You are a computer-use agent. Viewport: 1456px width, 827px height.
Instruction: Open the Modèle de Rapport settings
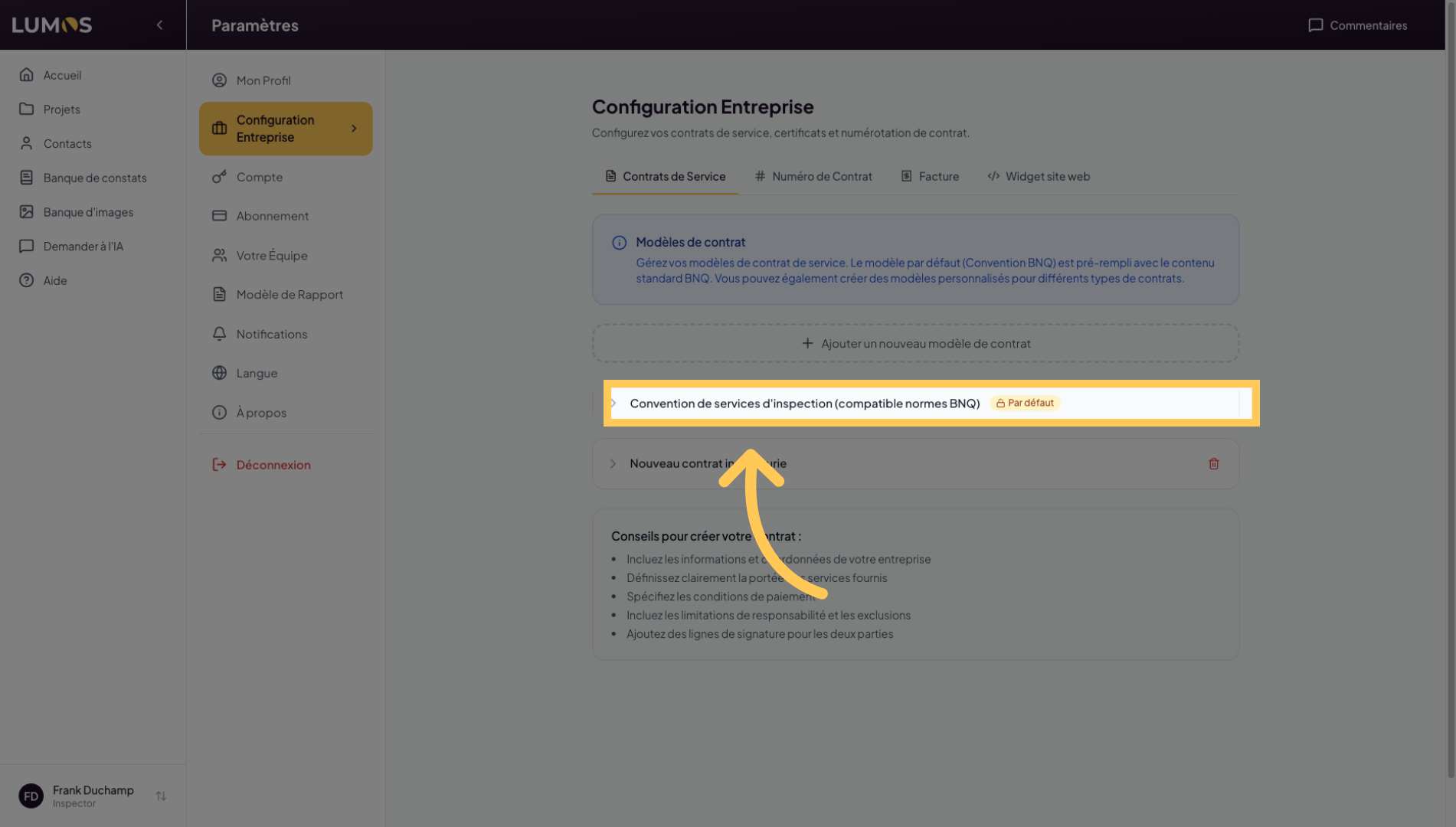pyautogui.click(x=289, y=295)
